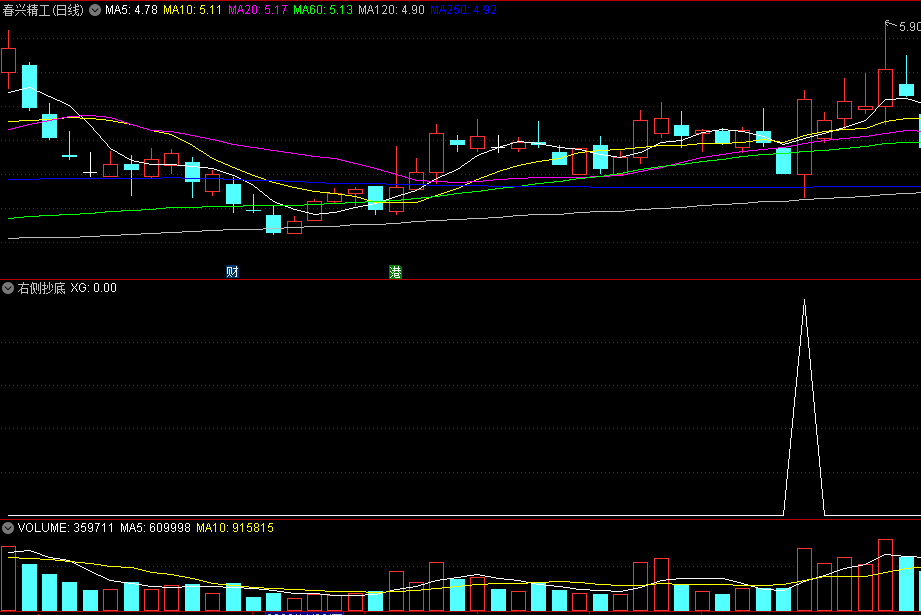Open the 右侧抄底 indicator dropdown arrow
The width and height of the screenshot is (921, 615).
tap(8, 288)
